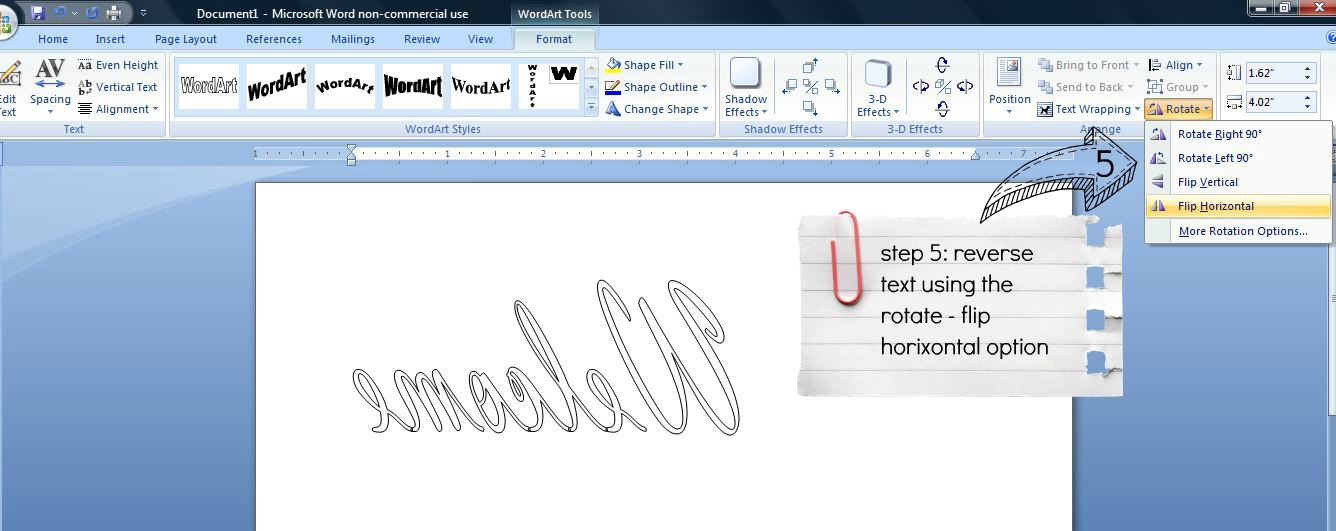The height and width of the screenshot is (531, 1336).
Task: Click the Save icon in quick access toolbar
Action: [x=38, y=13]
